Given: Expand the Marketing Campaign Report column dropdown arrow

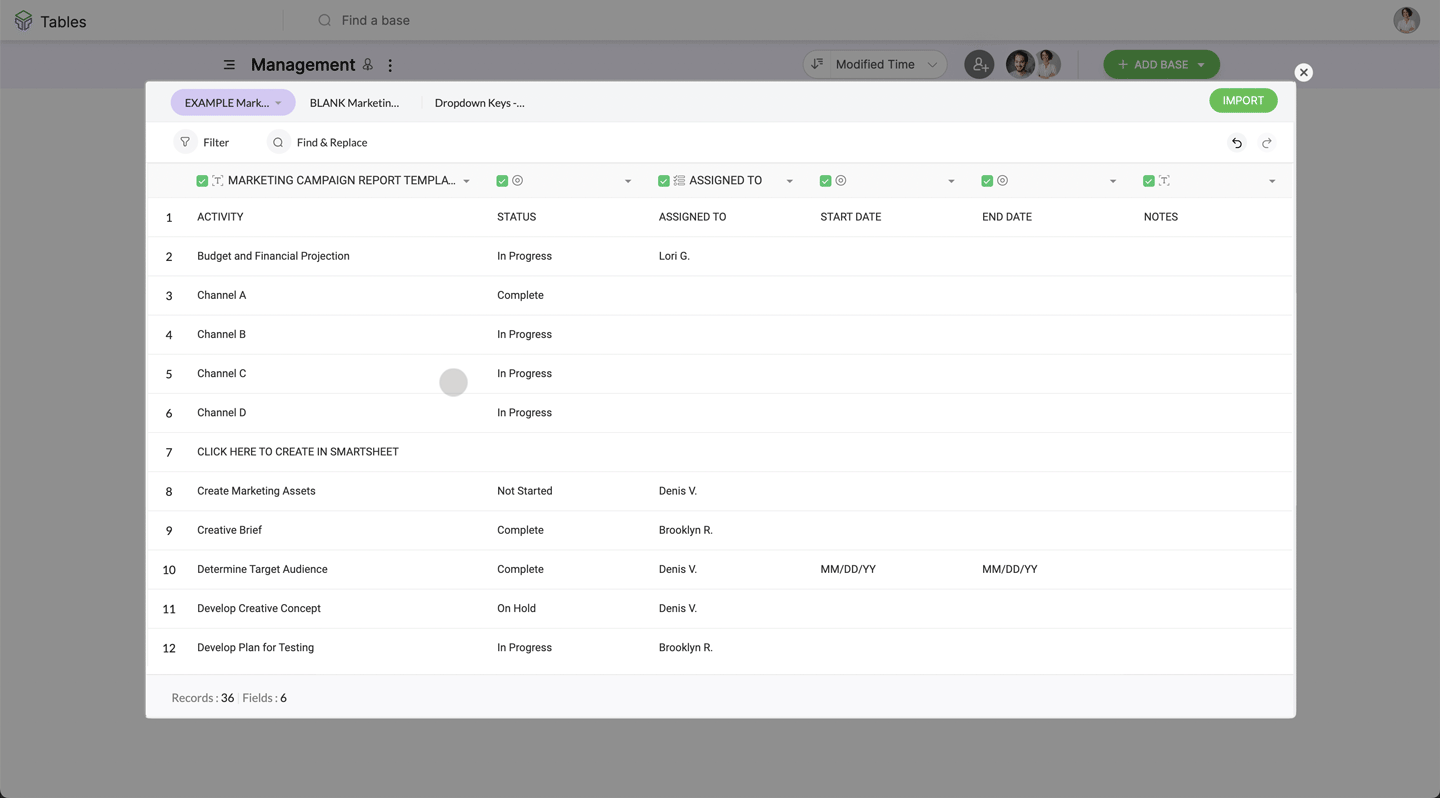Looking at the screenshot, I should pos(466,182).
